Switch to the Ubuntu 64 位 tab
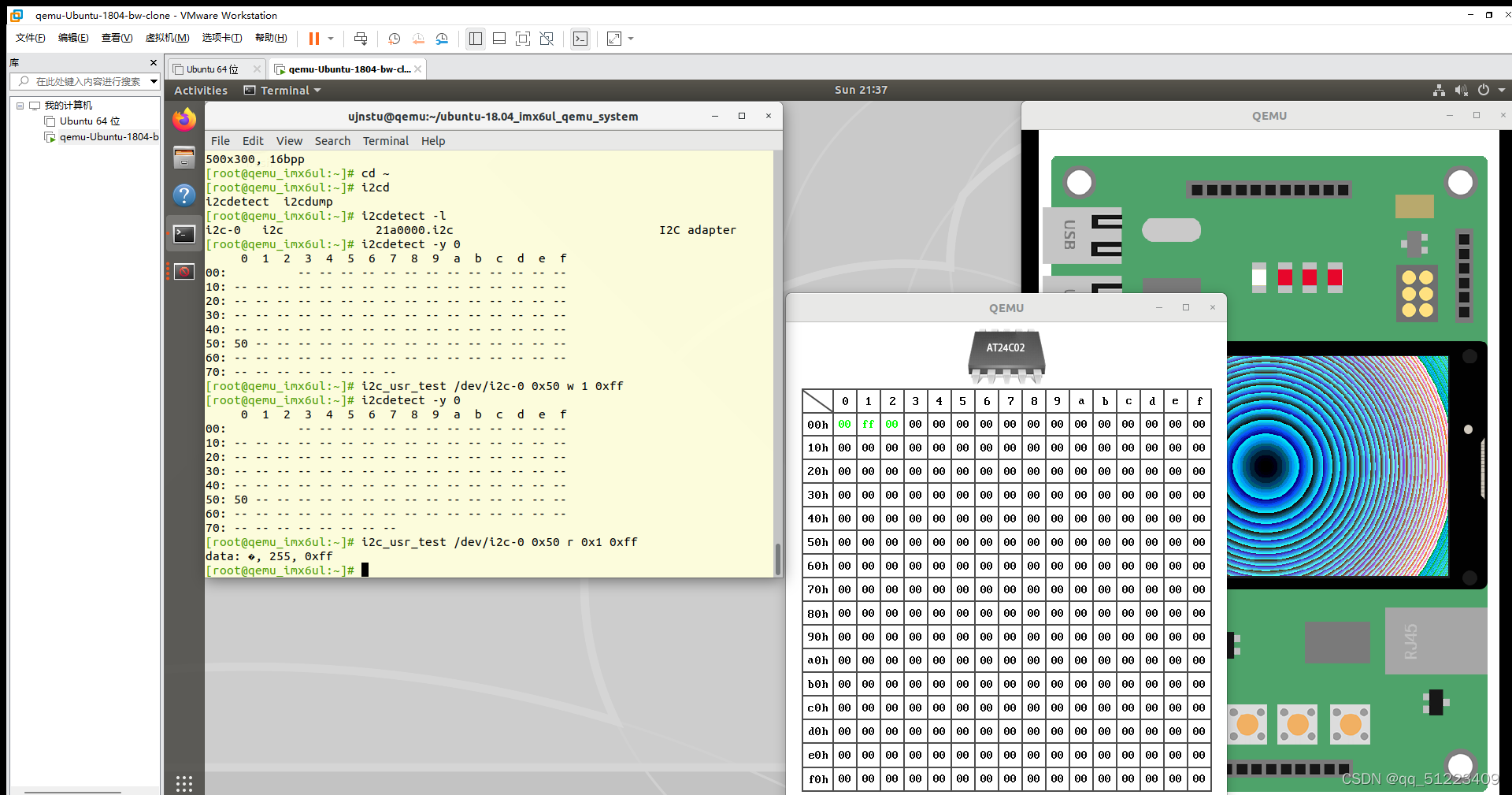The height and width of the screenshot is (795, 1512). 212,69
